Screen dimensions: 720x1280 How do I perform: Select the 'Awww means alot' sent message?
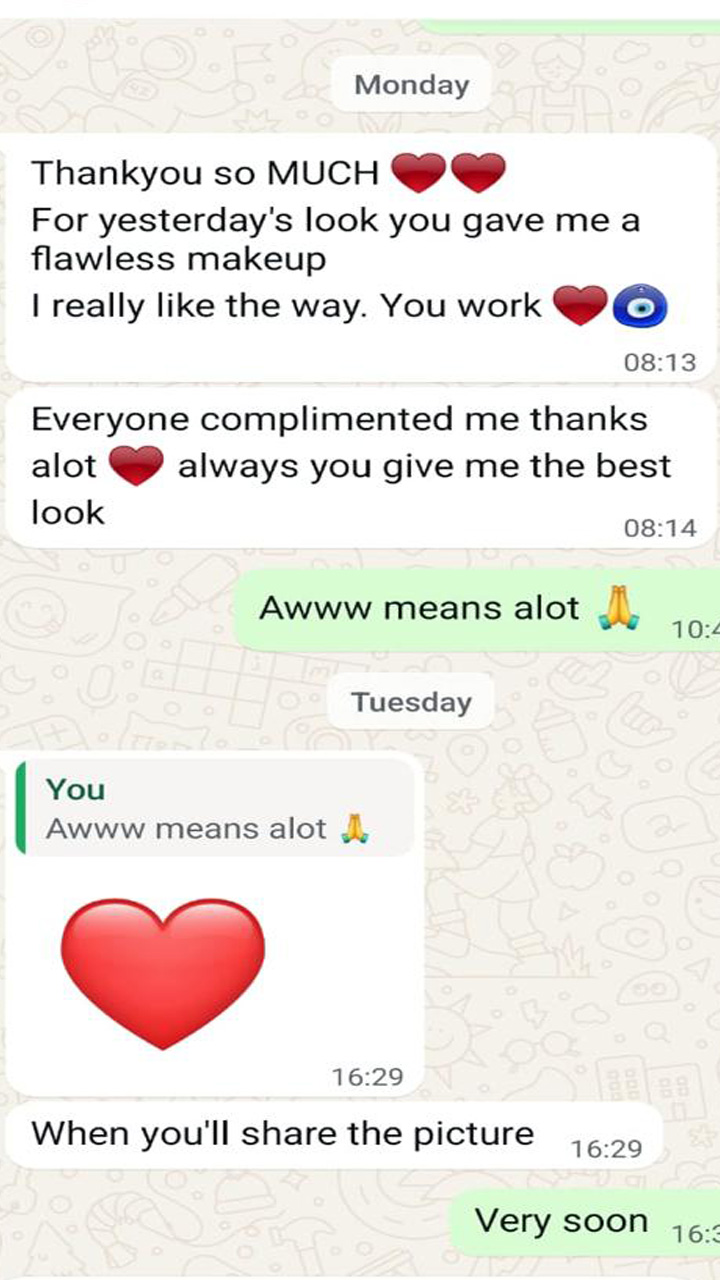click(x=477, y=610)
